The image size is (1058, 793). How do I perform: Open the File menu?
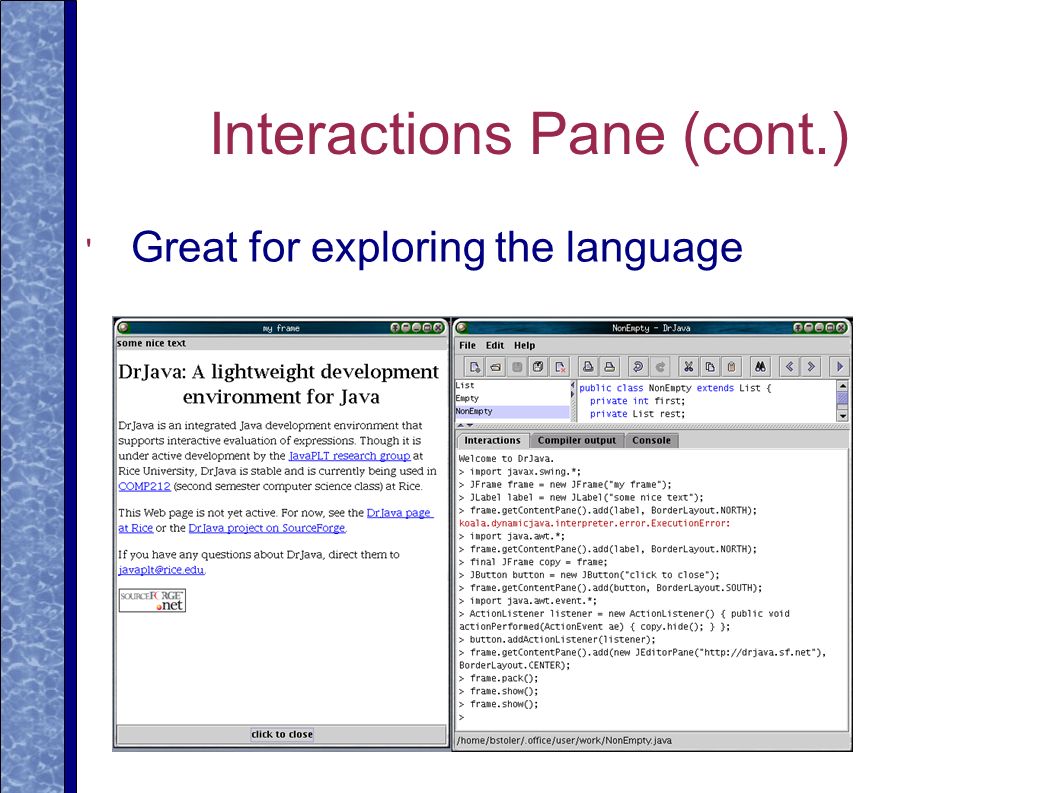click(x=467, y=345)
